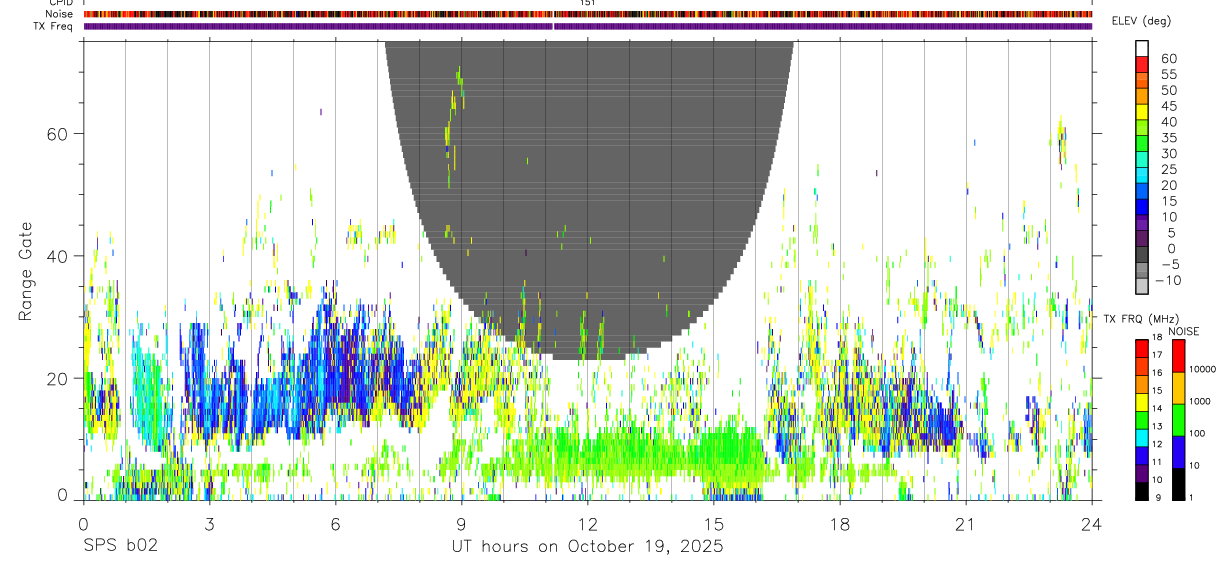Select the red ELEV segment beside 60
The image size is (1228, 567).
coord(1142,64)
